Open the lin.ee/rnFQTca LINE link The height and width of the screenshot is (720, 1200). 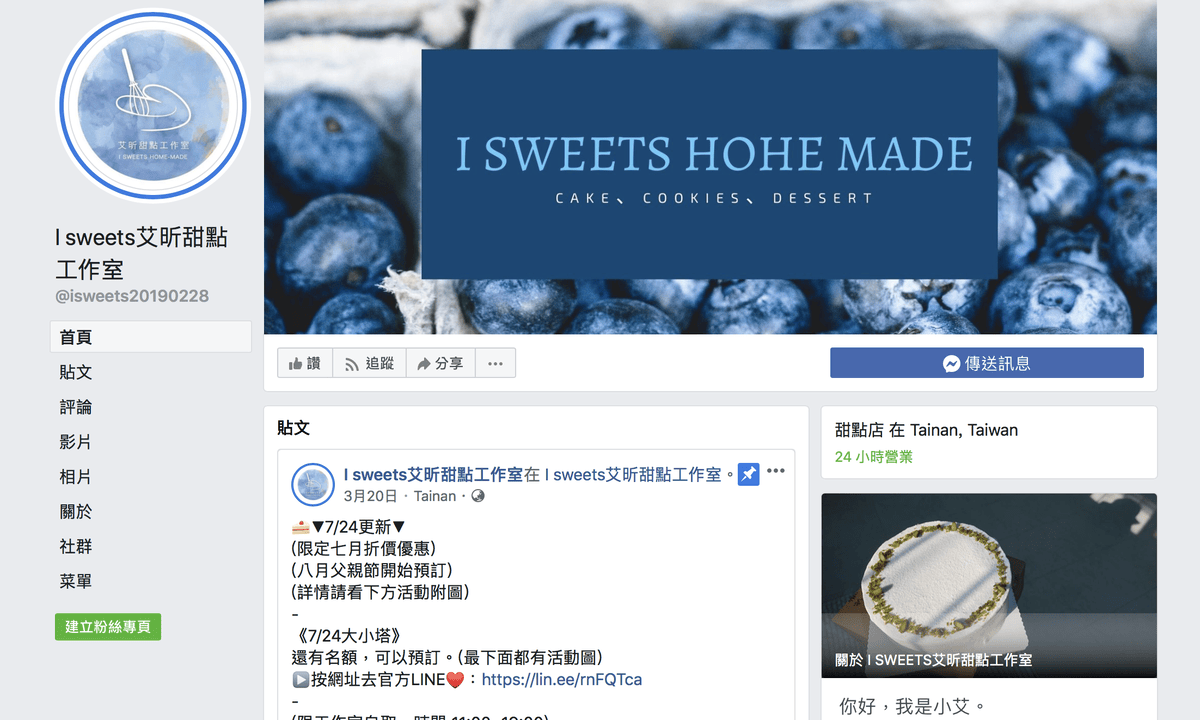point(562,679)
